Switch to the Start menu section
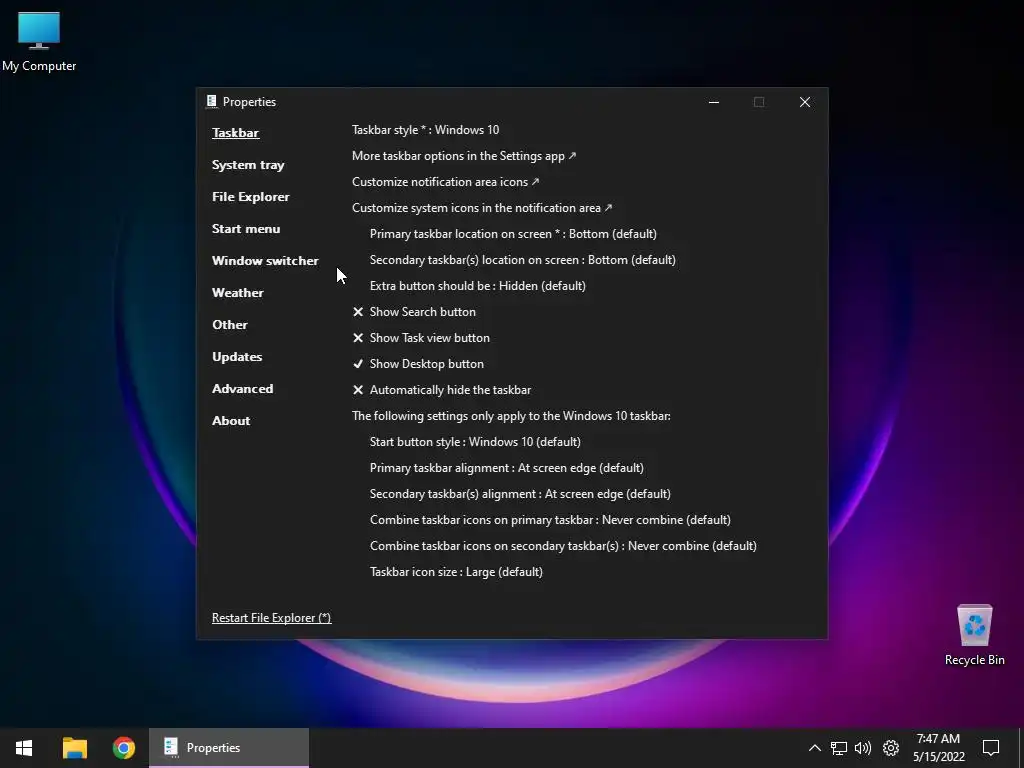This screenshot has height=768, width=1024. [246, 229]
